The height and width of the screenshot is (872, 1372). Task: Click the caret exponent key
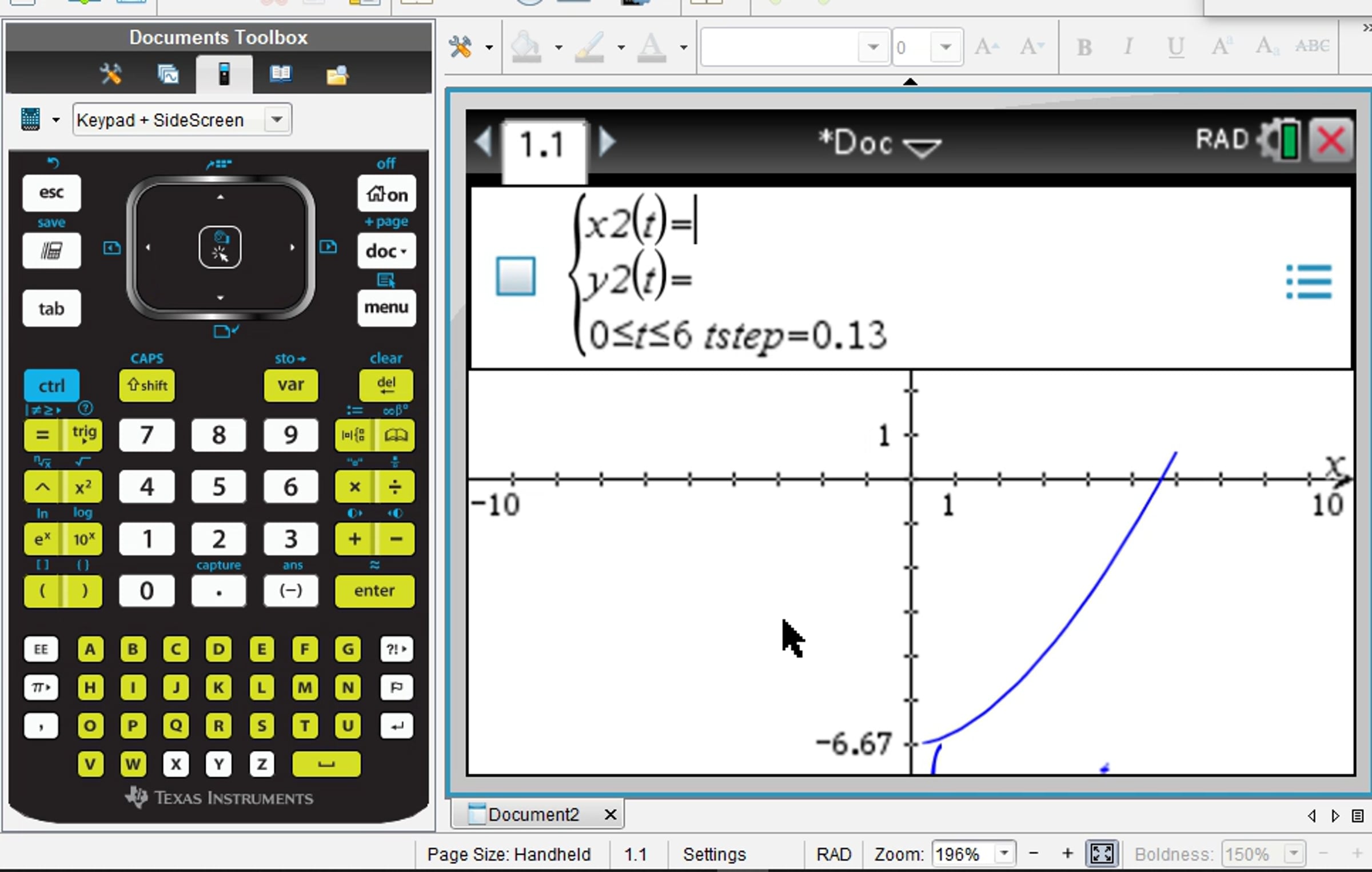pyautogui.click(x=43, y=487)
